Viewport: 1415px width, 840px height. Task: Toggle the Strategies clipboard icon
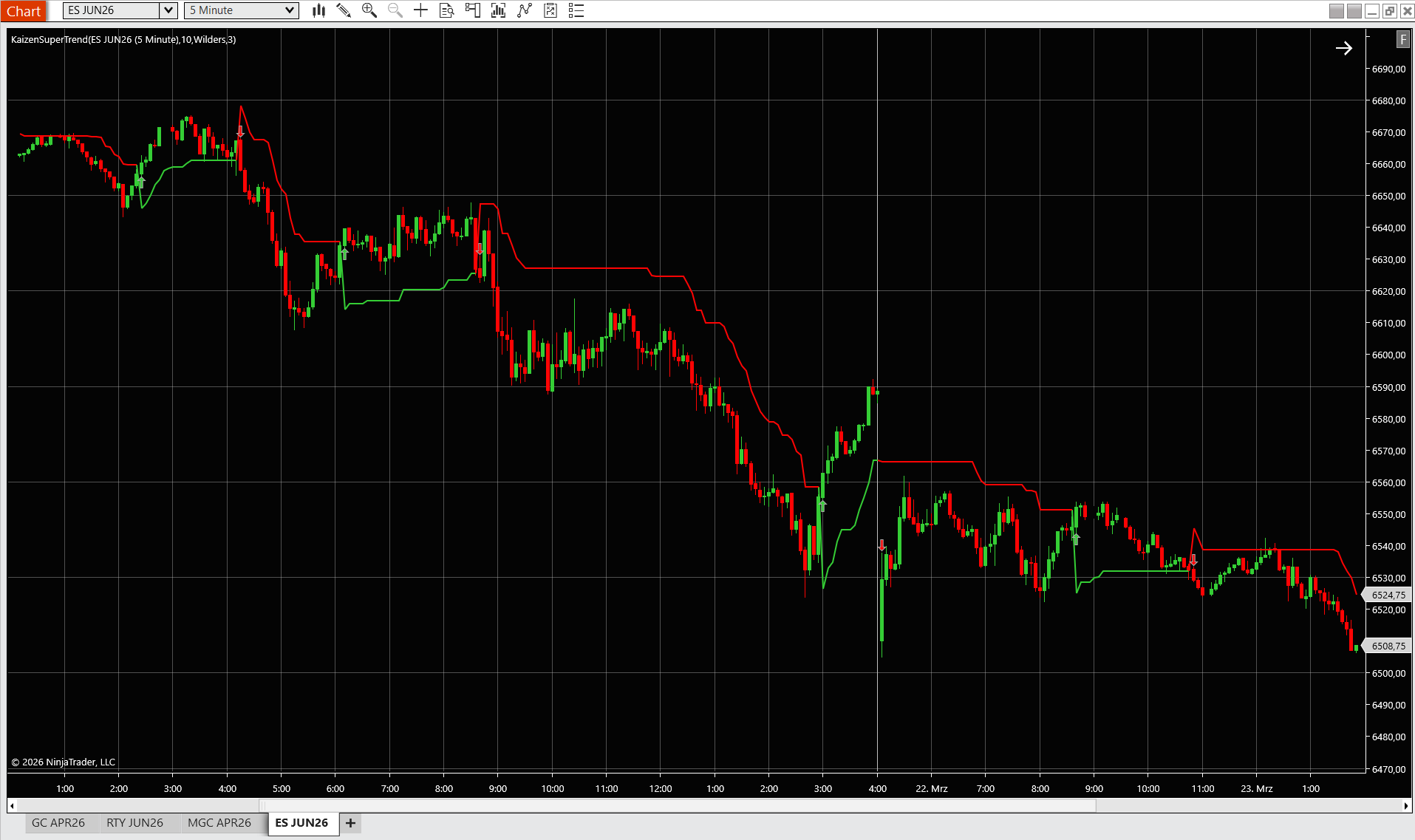click(x=550, y=10)
